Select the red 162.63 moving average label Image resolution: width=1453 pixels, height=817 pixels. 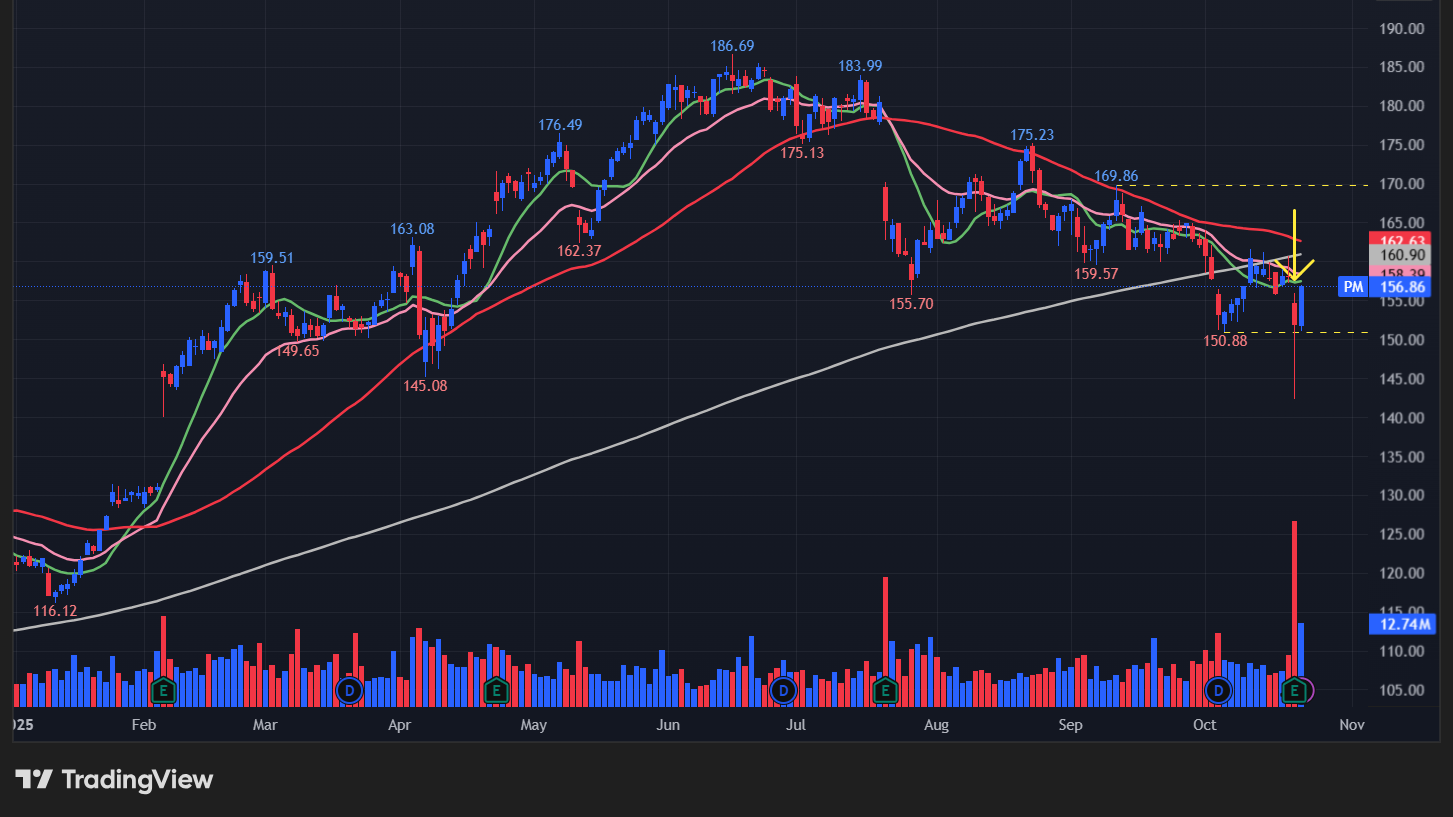pos(1402,240)
